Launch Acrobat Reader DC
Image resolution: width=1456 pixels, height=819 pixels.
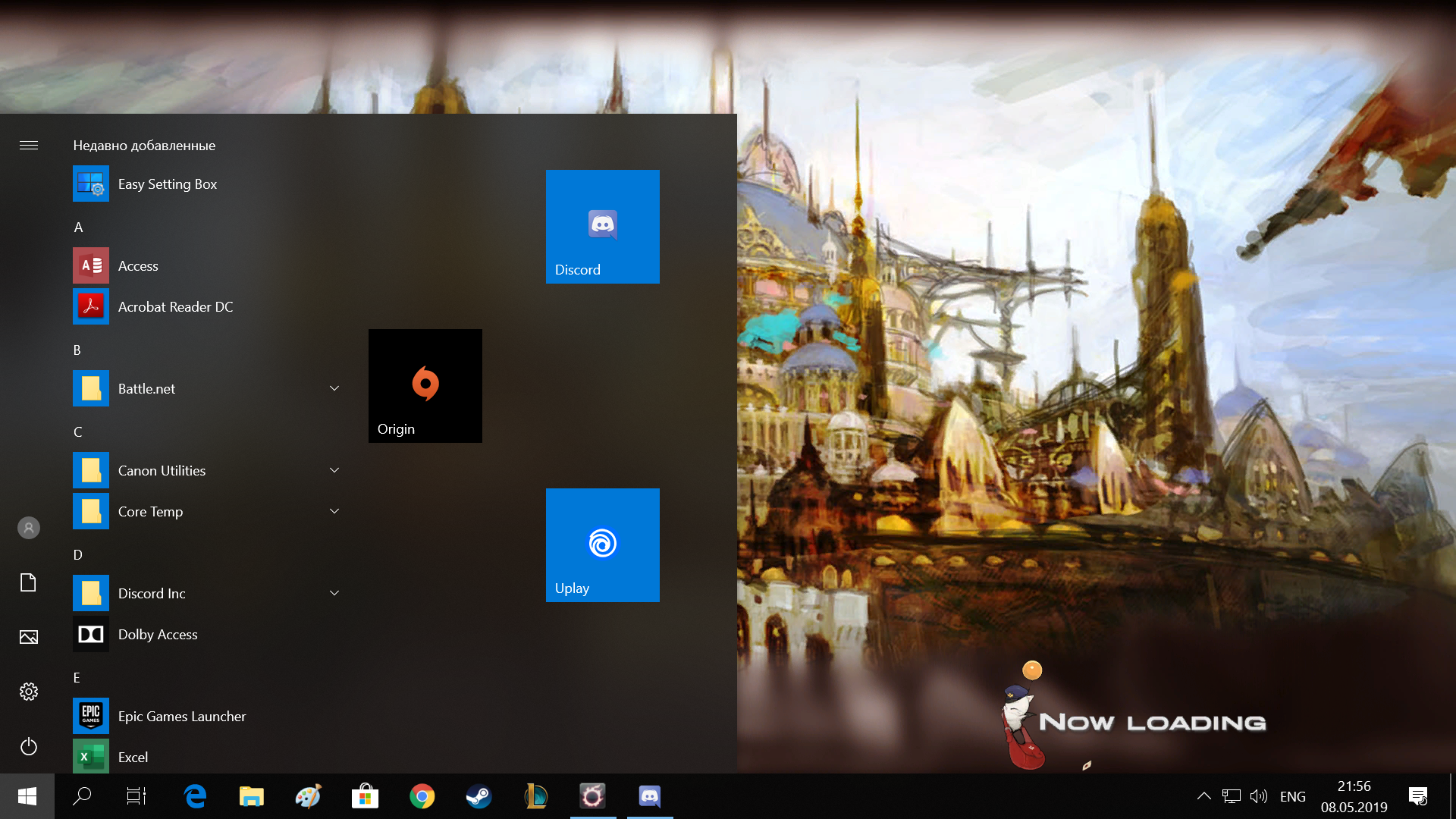(x=205, y=306)
